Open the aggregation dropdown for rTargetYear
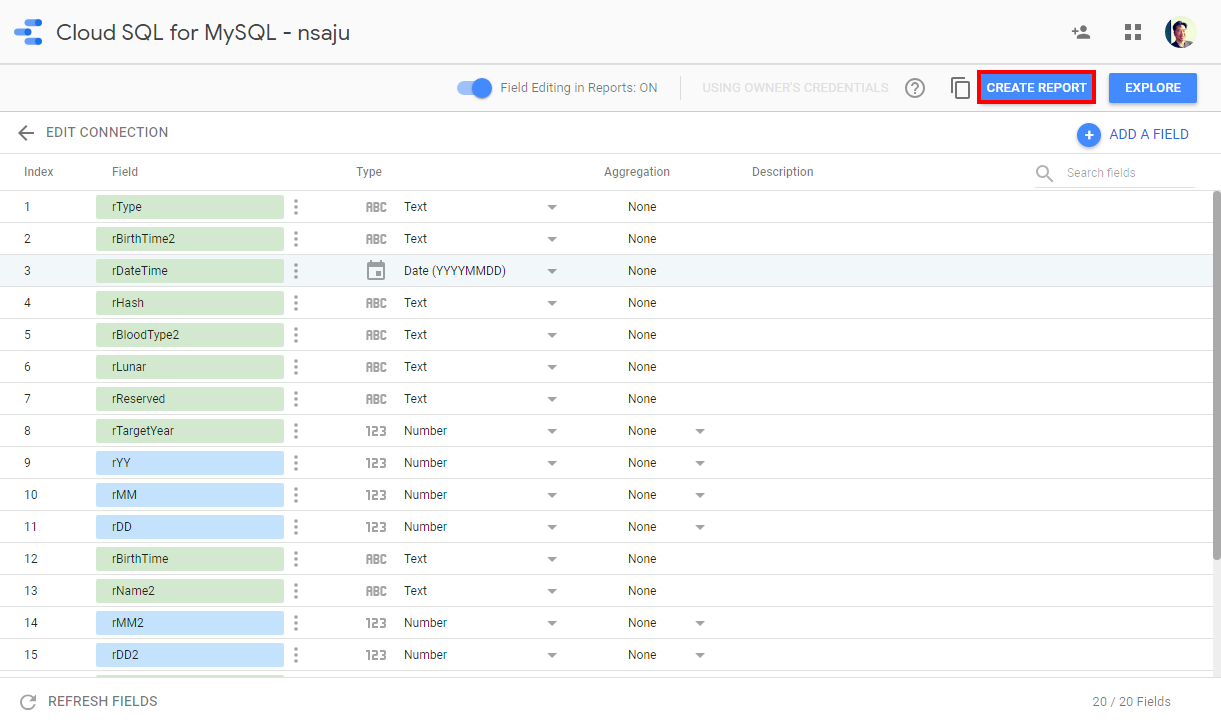The height and width of the screenshot is (726, 1221). point(700,431)
